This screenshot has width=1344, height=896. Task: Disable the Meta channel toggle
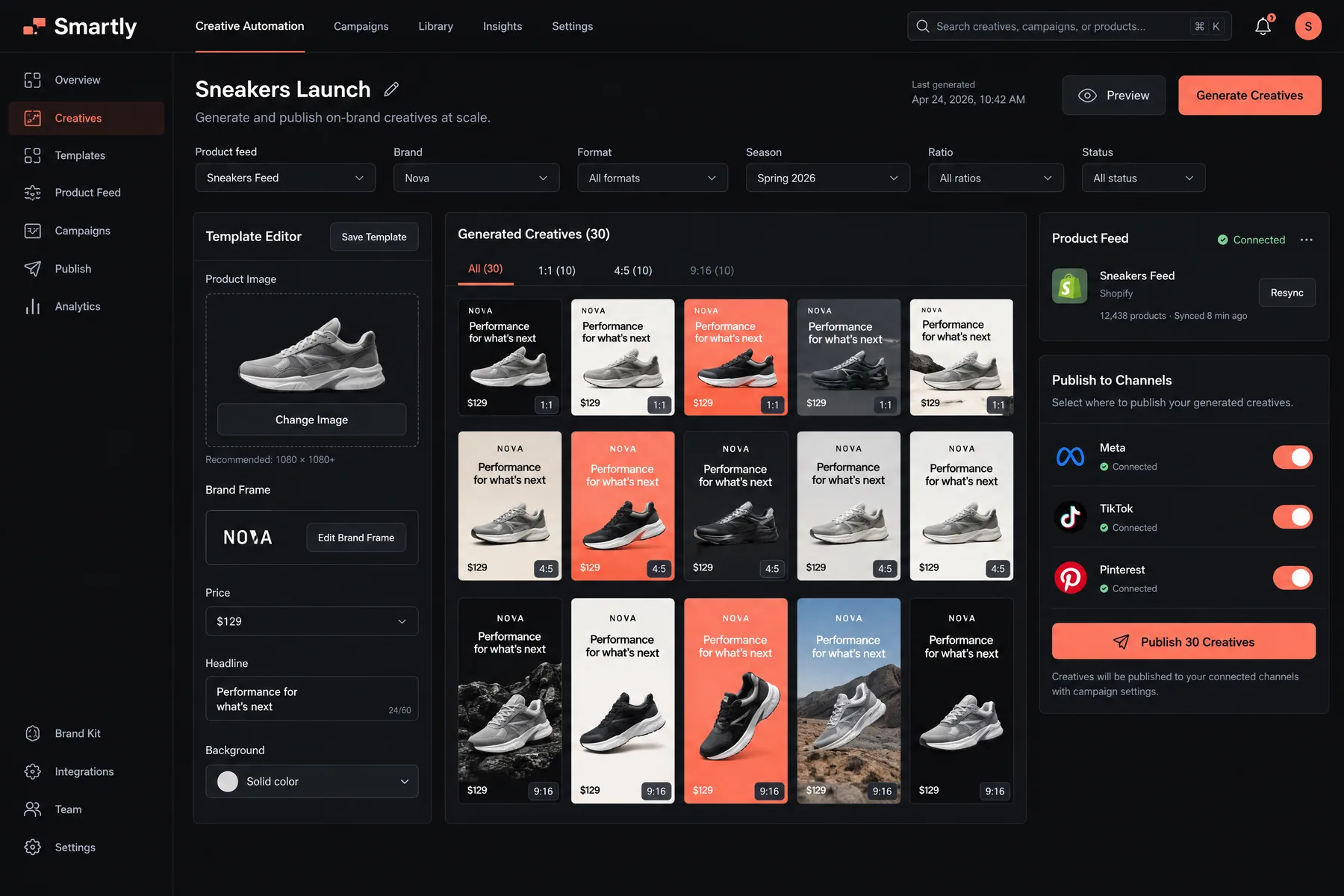pyautogui.click(x=1292, y=457)
